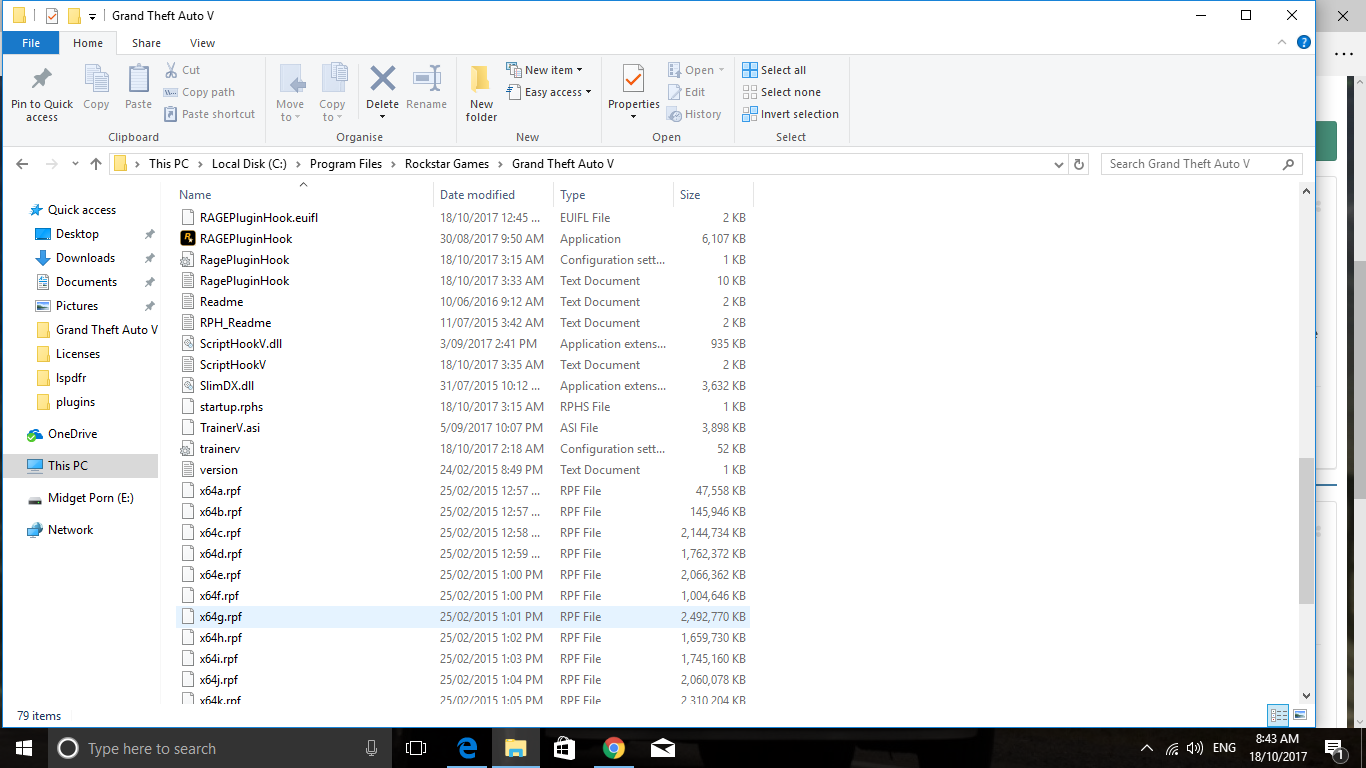
Task: Click the Select all icon
Action: click(750, 70)
